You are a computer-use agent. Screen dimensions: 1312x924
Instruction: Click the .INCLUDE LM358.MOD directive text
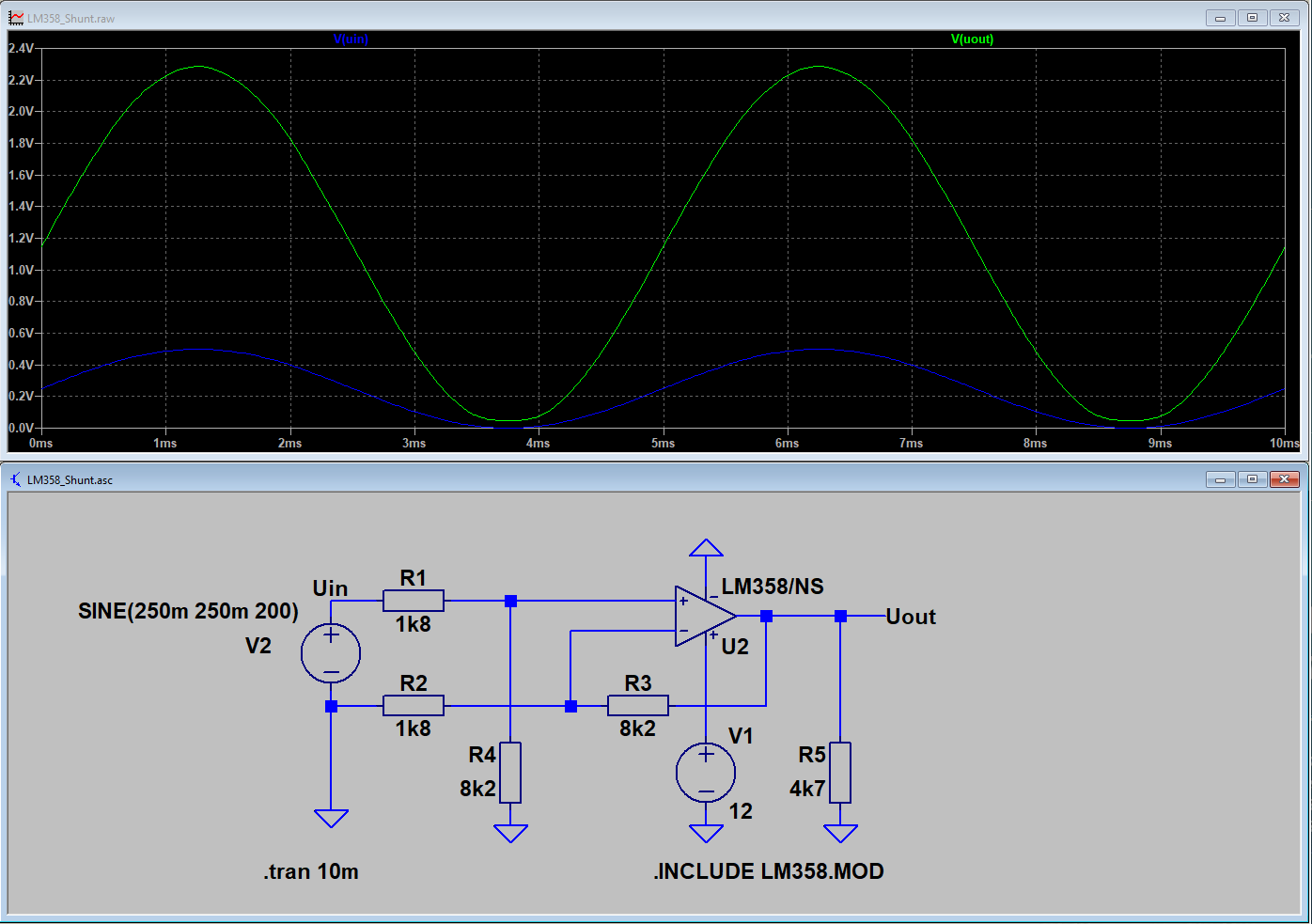[x=769, y=871]
